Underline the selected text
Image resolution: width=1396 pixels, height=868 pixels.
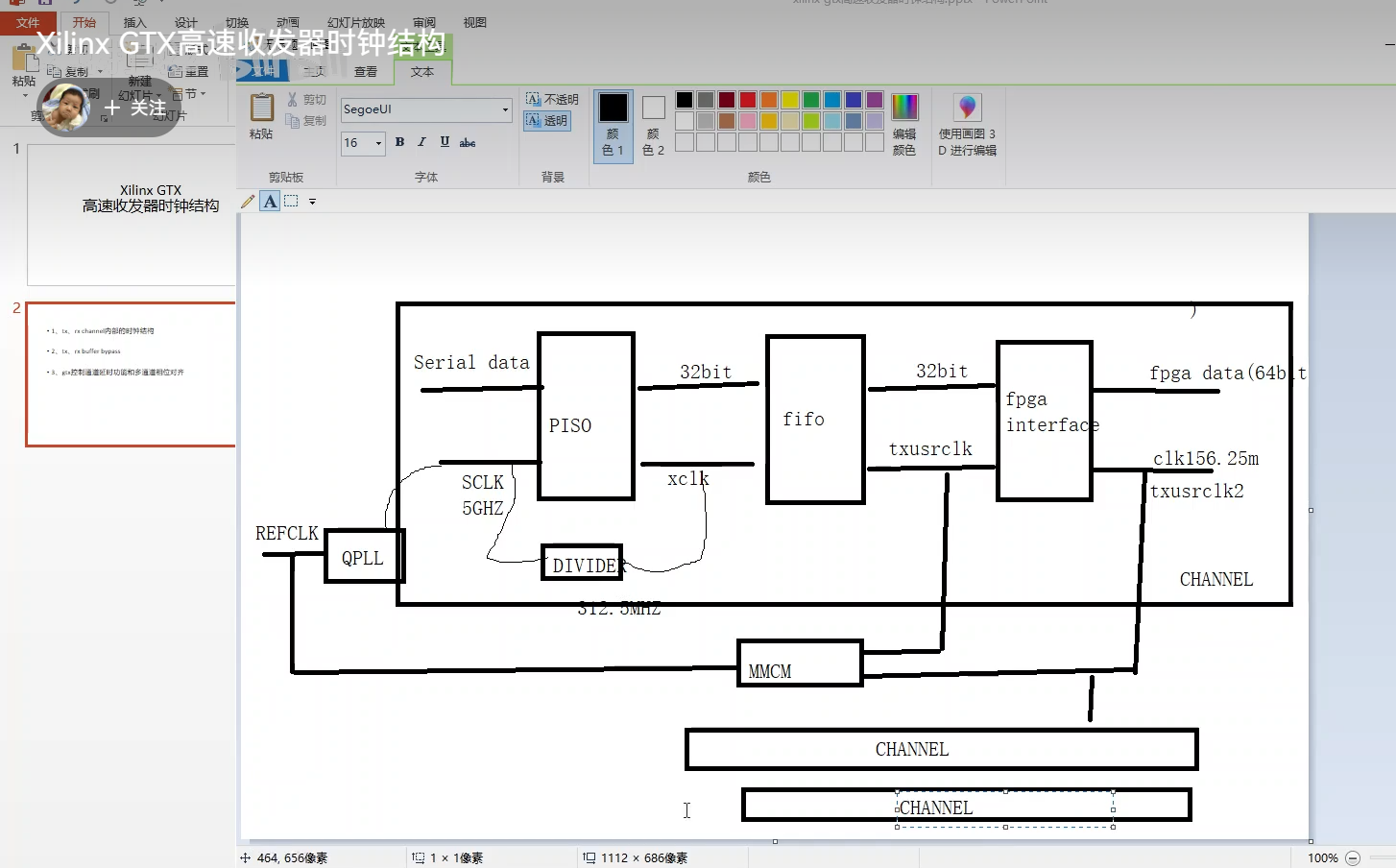(x=445, y=142)
